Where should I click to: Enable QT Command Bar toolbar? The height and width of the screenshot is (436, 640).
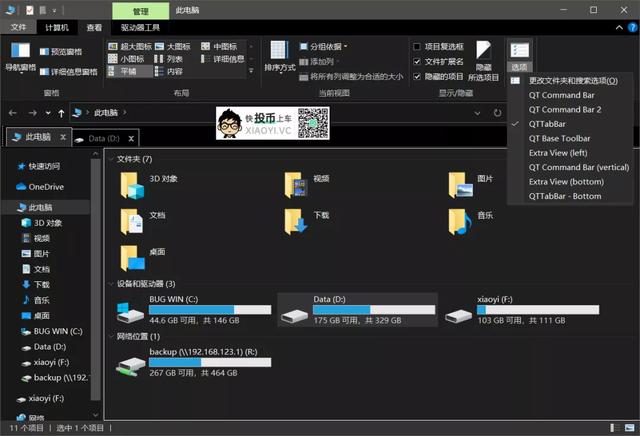pos(569,95)
